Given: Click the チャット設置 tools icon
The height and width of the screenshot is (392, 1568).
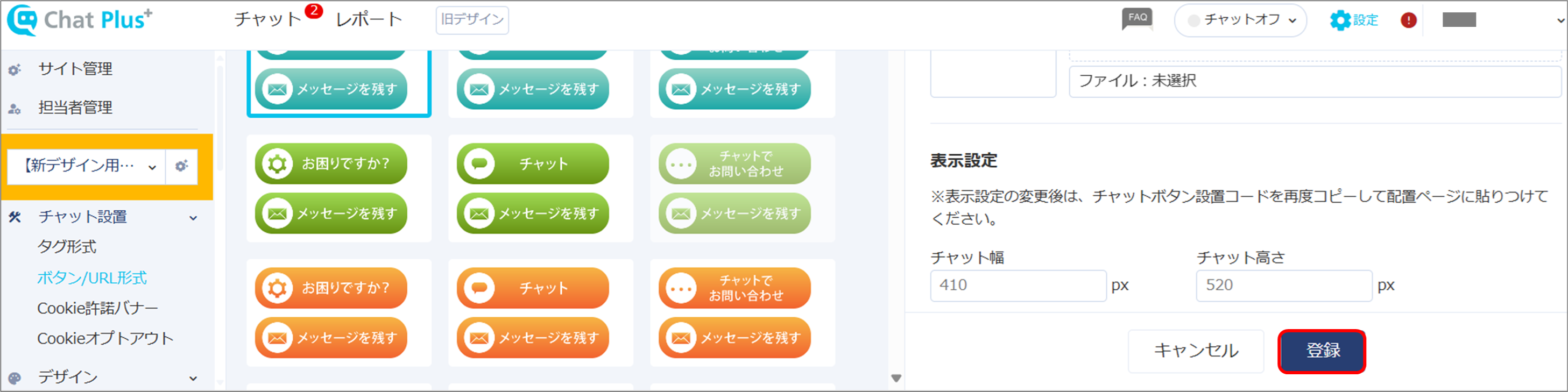Looking at the screenshot, I should coord(15,217).
